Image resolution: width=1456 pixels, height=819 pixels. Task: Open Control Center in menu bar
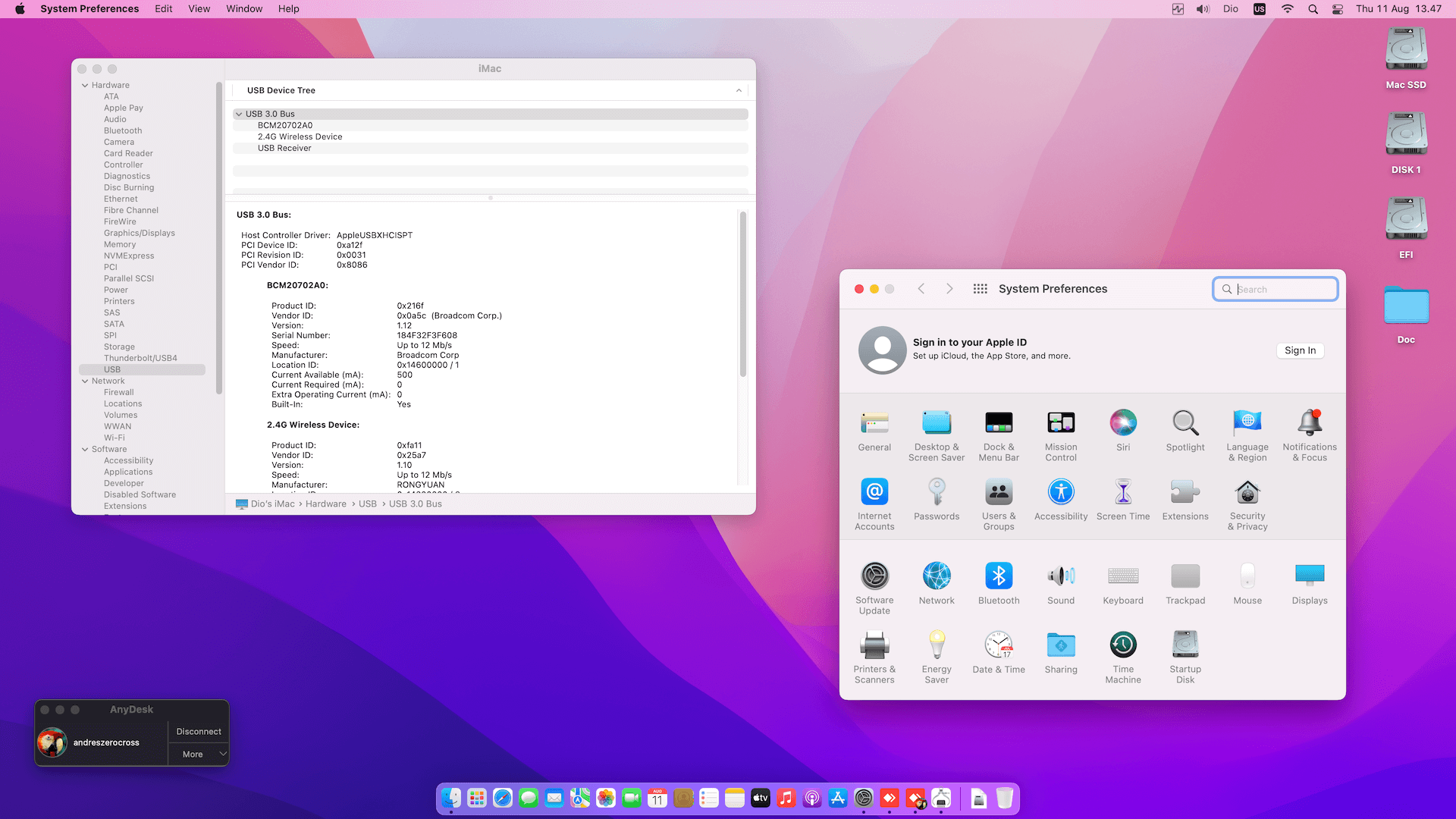[x=1338, y=9]
